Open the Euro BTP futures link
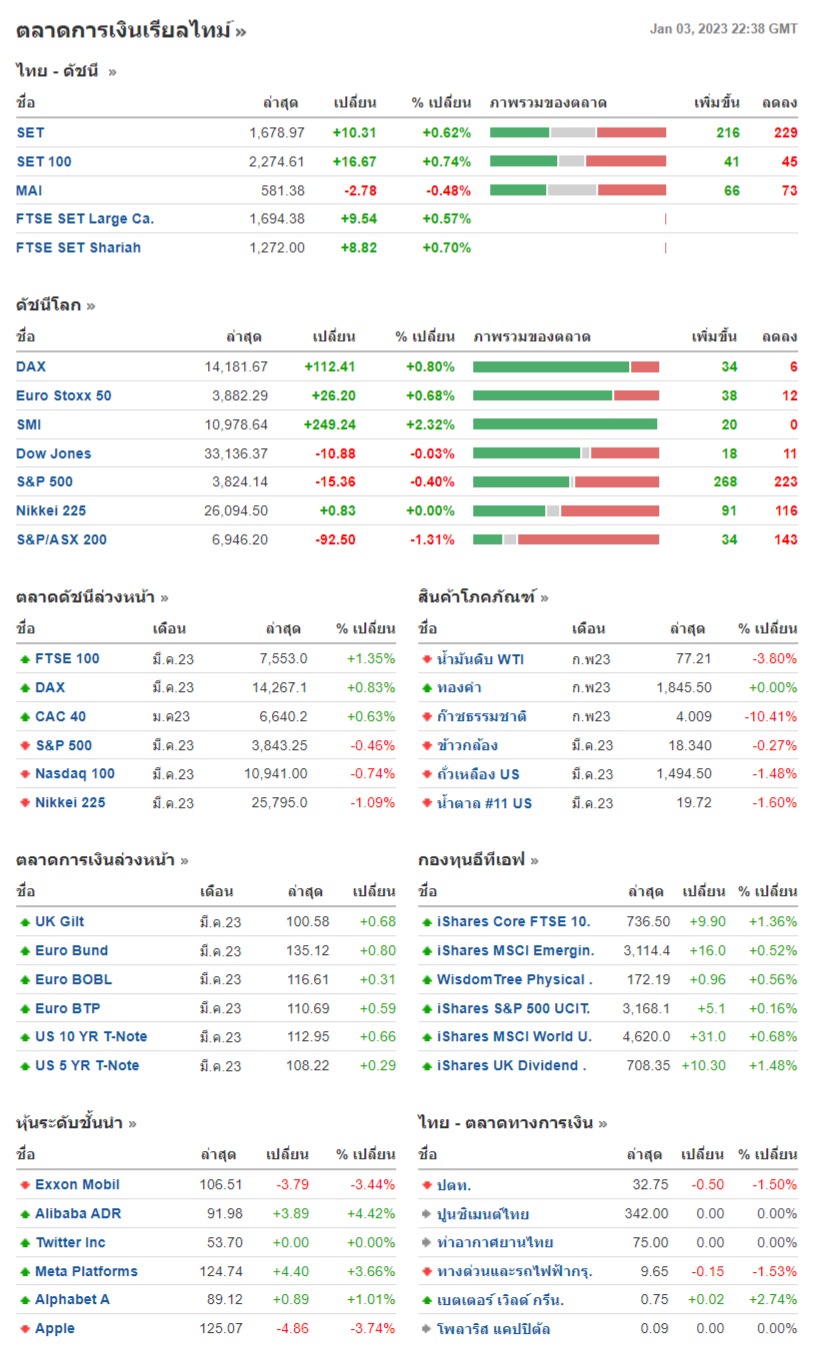This screenshot has height=1361, width=823. 68,1008
